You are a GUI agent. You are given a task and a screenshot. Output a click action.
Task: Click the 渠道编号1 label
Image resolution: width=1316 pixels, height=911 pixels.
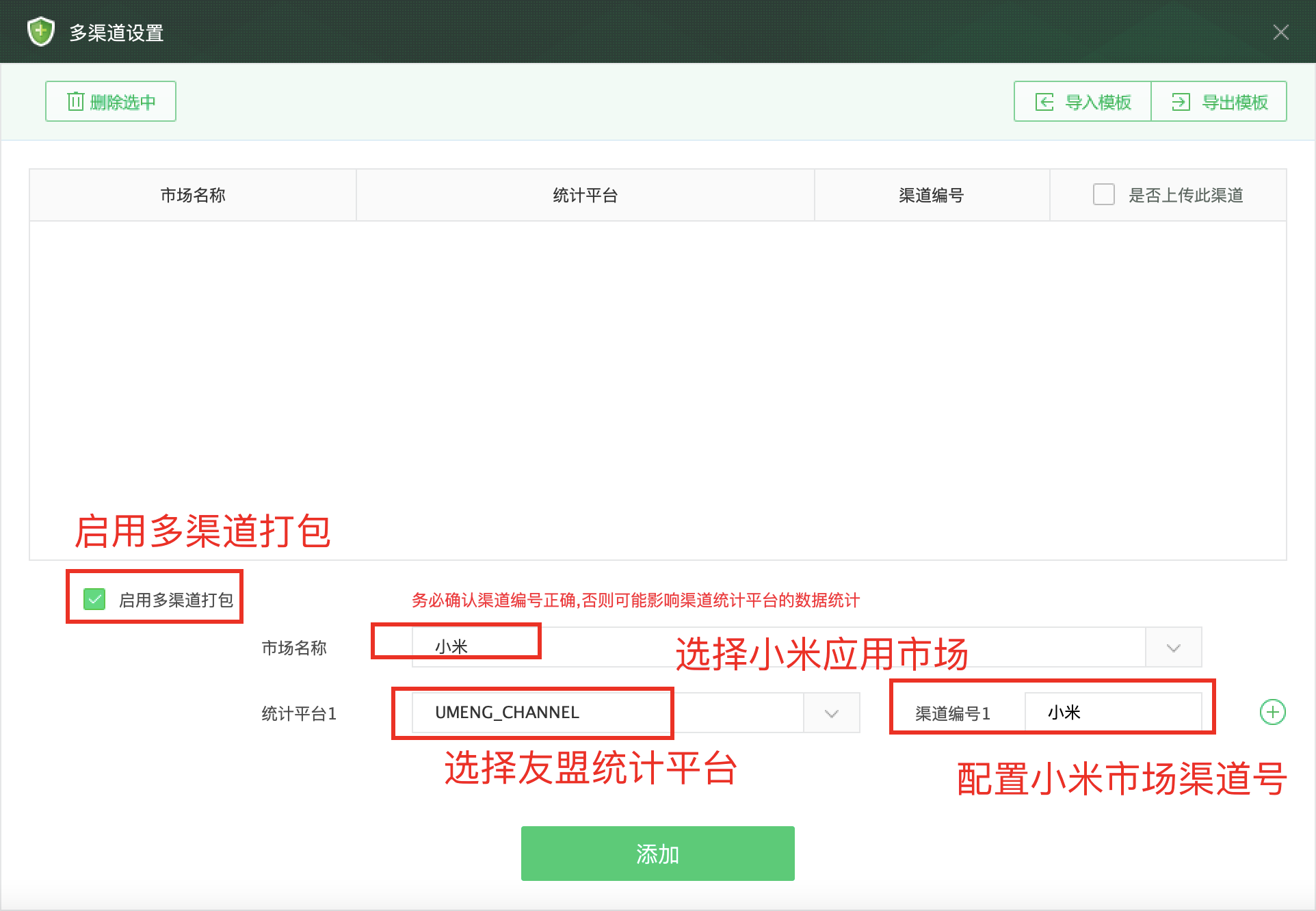952,713
